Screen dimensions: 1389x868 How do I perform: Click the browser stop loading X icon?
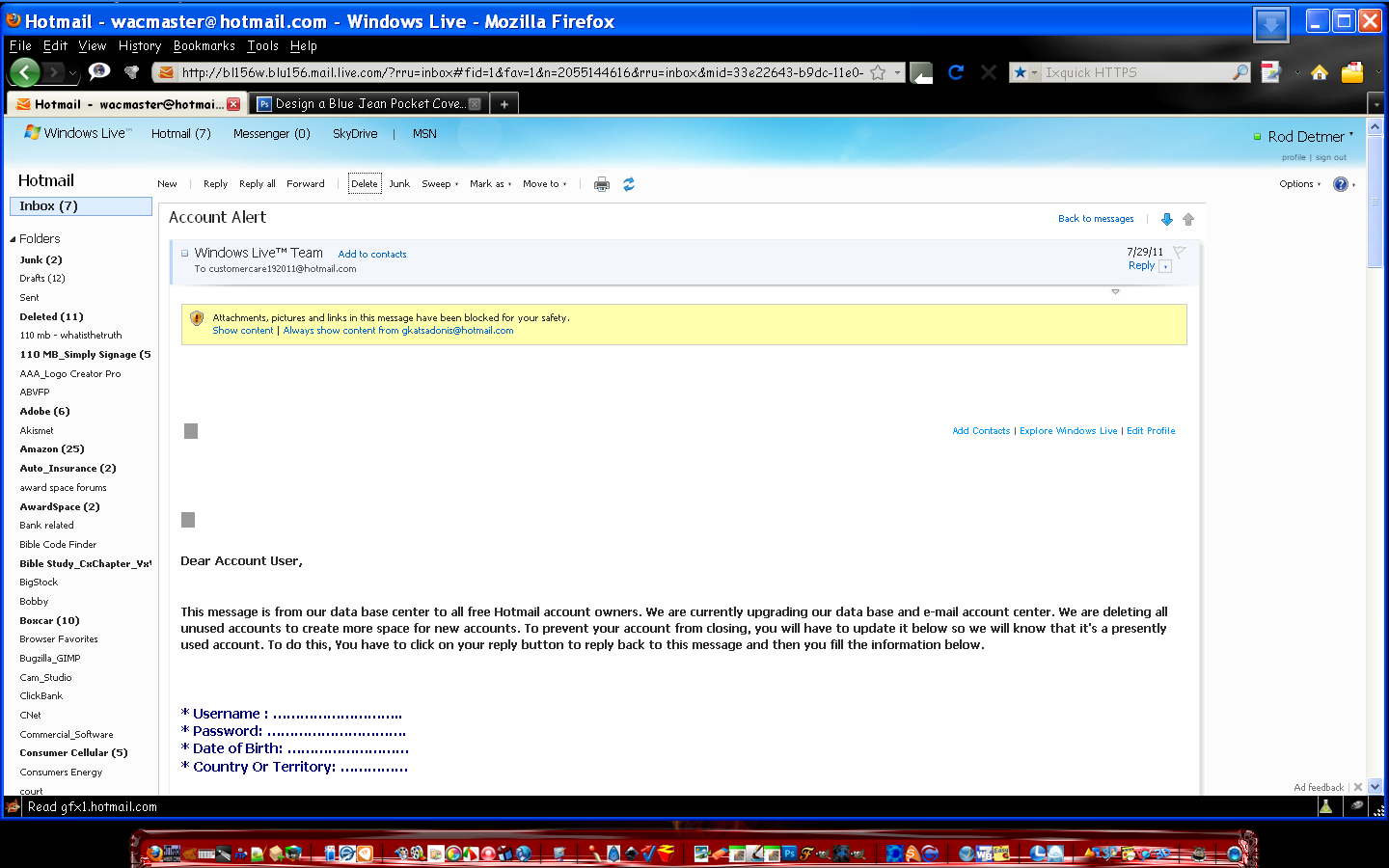pyautogui.click(x=989, y=72)
